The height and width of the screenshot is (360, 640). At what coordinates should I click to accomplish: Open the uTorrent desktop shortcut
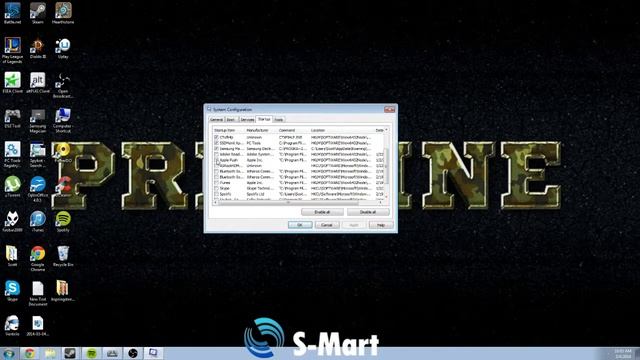tap(12, 187)
